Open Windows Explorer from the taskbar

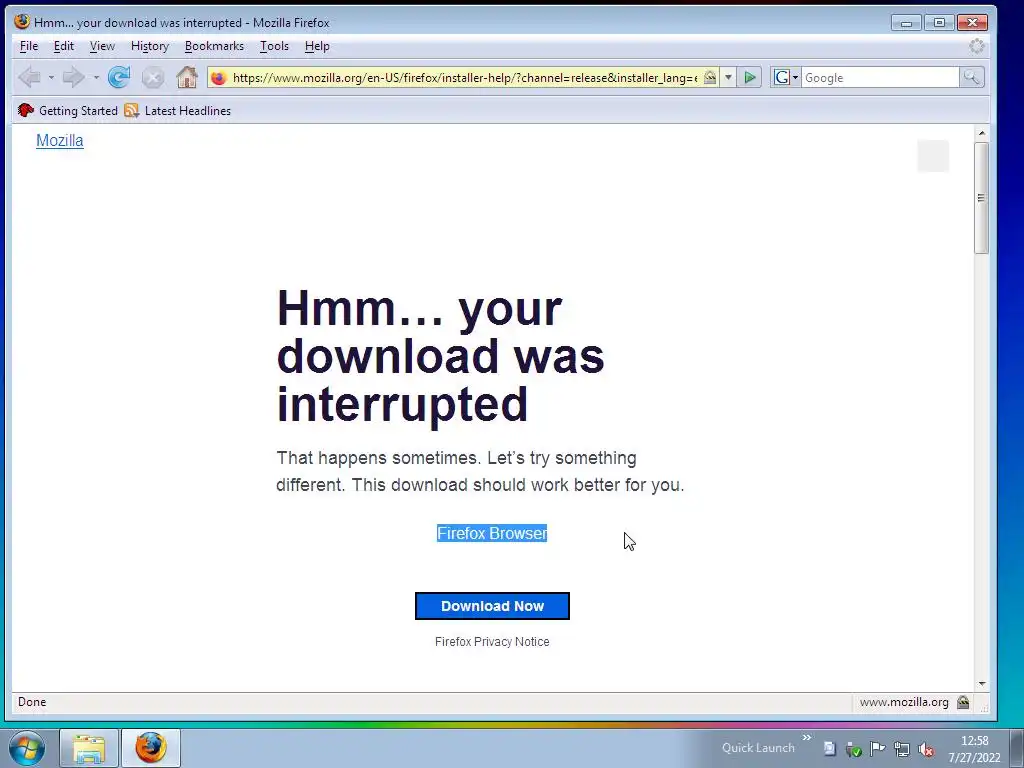click(x=89, y=748)
